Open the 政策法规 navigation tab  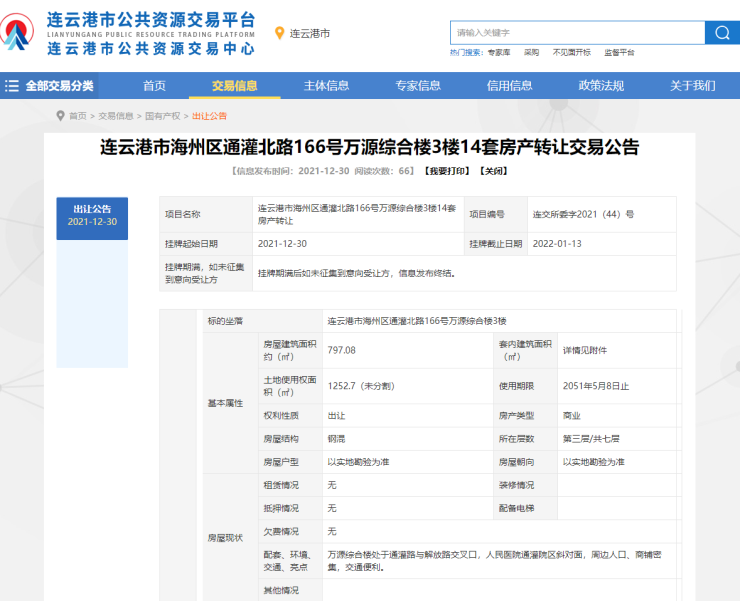[601, 85]
